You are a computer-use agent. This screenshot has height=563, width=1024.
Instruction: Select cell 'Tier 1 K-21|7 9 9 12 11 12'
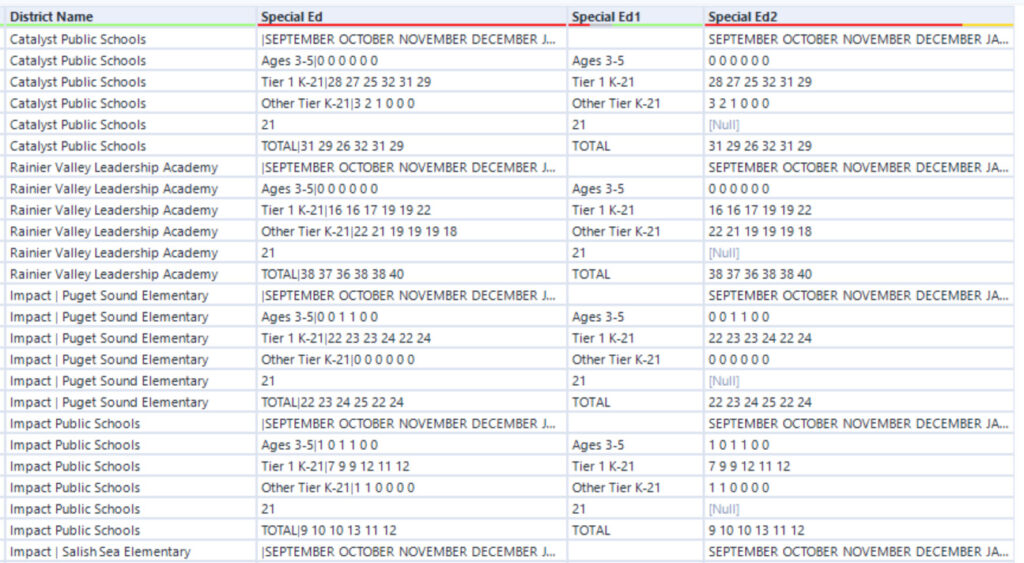411,466
